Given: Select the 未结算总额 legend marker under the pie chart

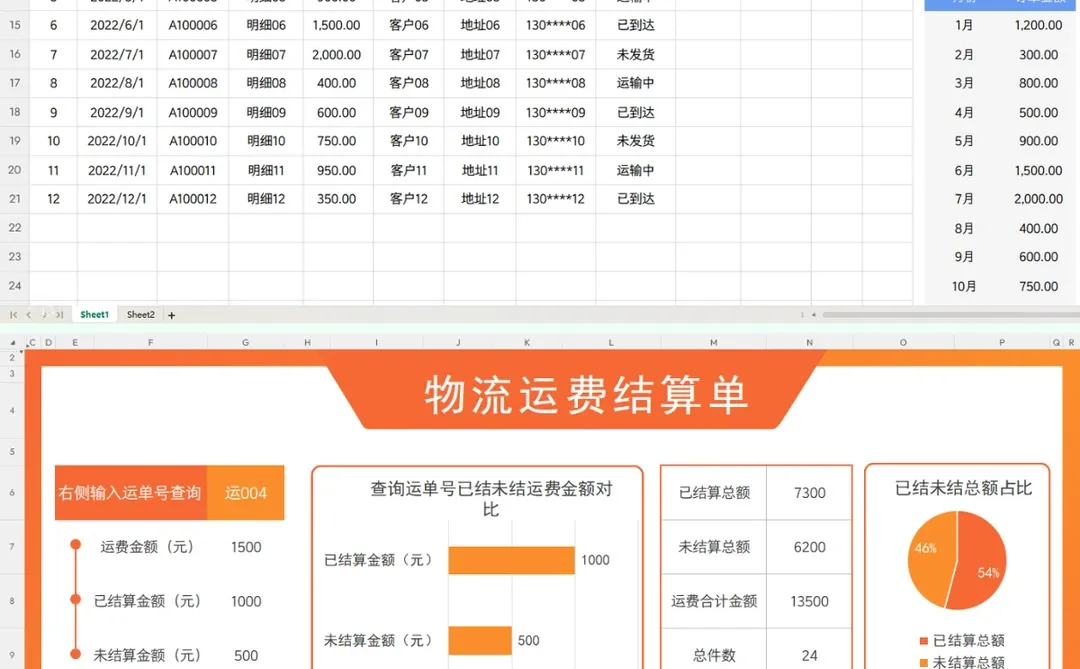Looking at the screenshot, I should coord(923,662).
